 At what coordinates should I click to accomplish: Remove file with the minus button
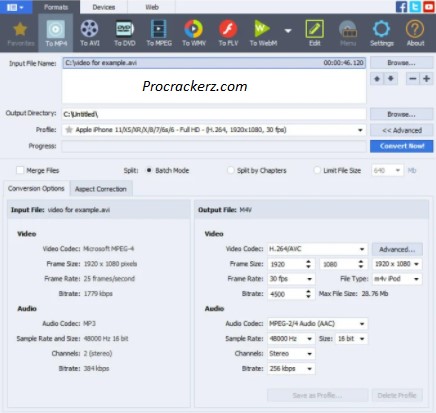tap(413, 79)
